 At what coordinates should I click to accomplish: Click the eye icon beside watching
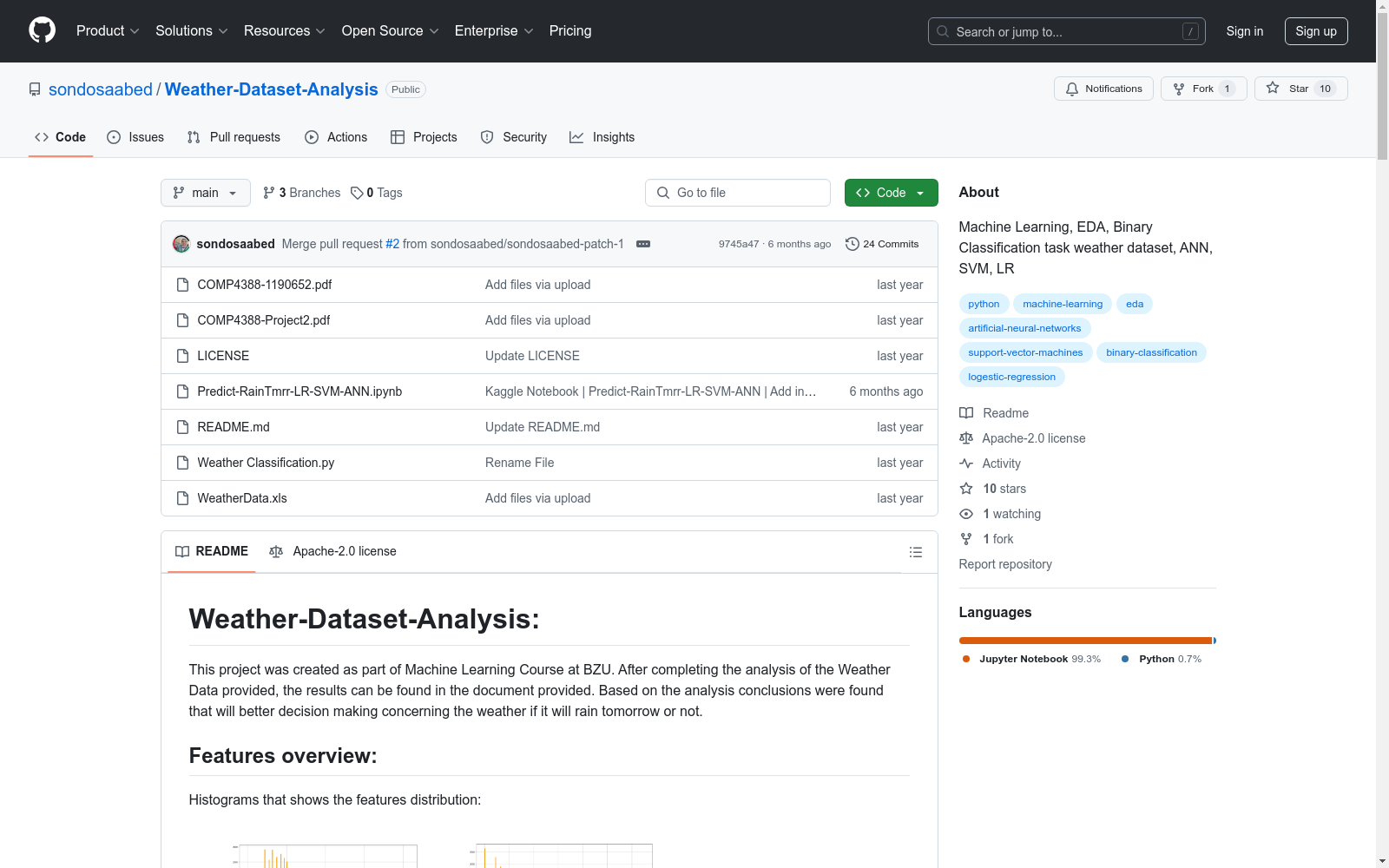(966, 514)
